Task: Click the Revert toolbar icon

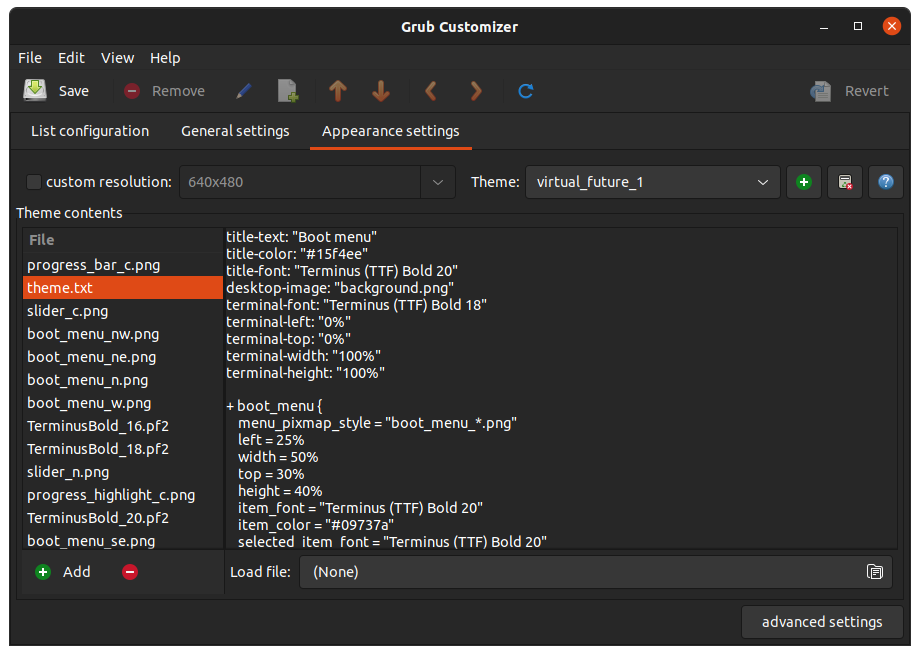Action: (820, 91)
